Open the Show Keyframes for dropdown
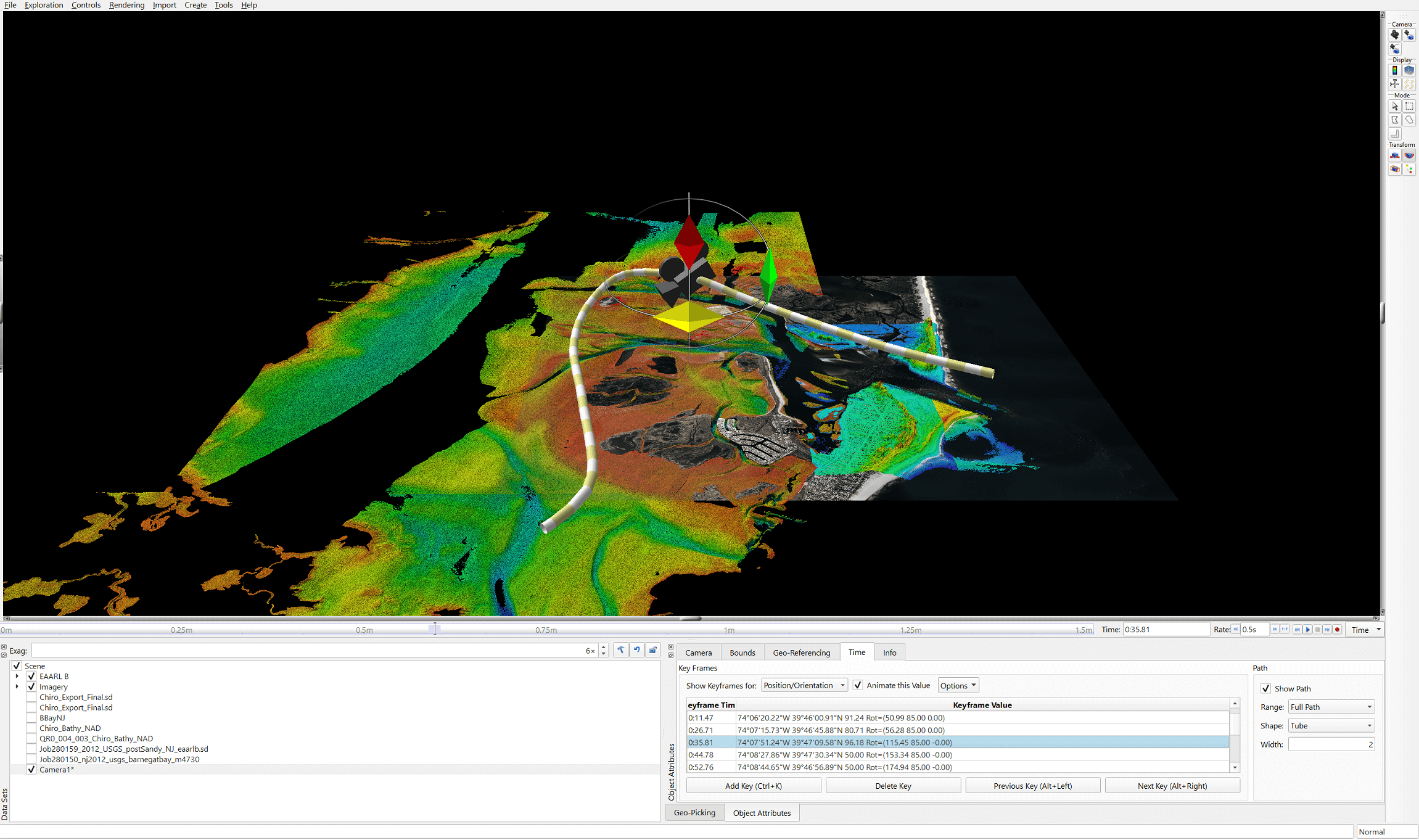This screenshot has width=1419, height=840. 842,685
